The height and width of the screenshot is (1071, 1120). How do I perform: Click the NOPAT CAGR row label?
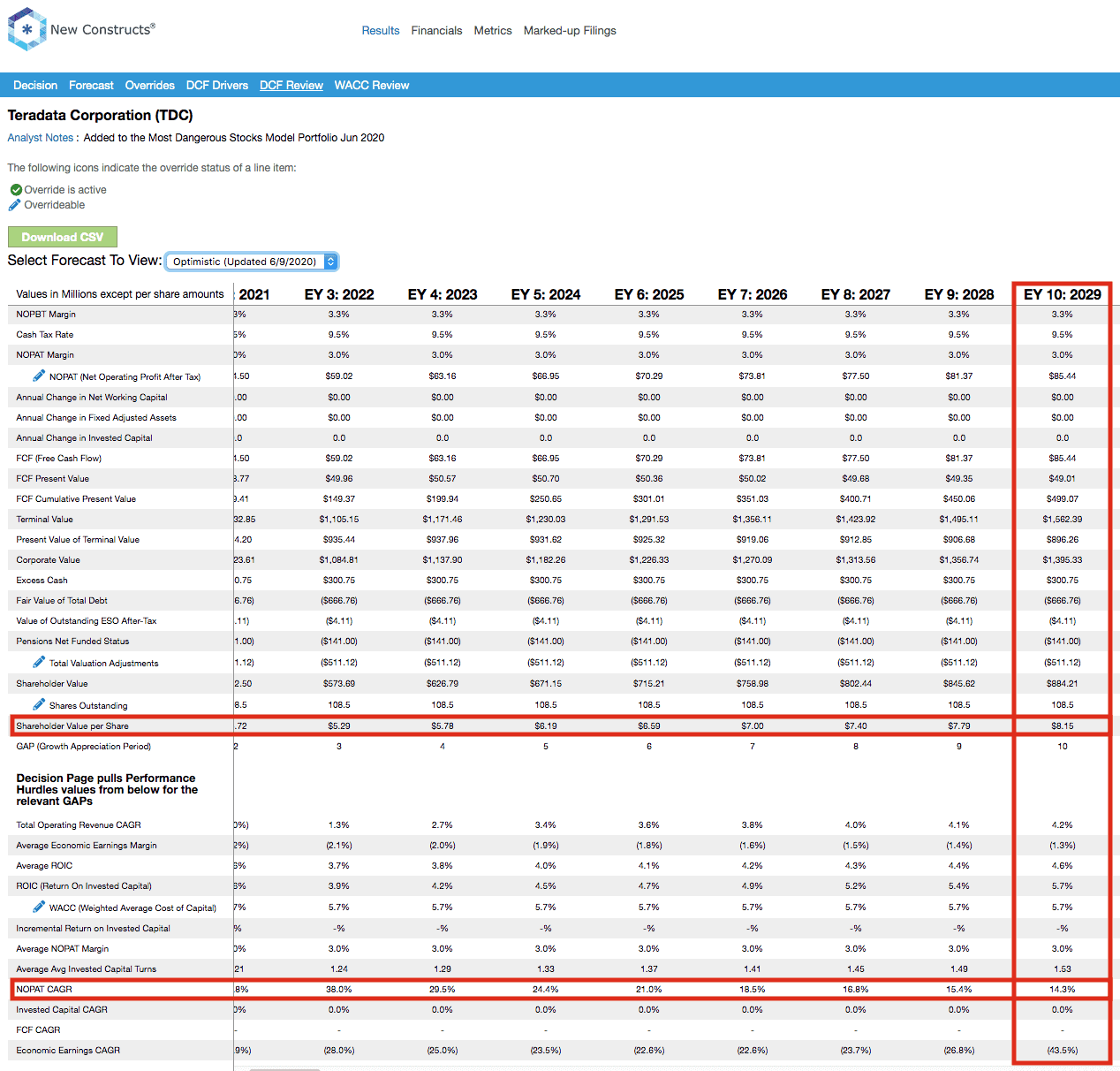(44, 990)
